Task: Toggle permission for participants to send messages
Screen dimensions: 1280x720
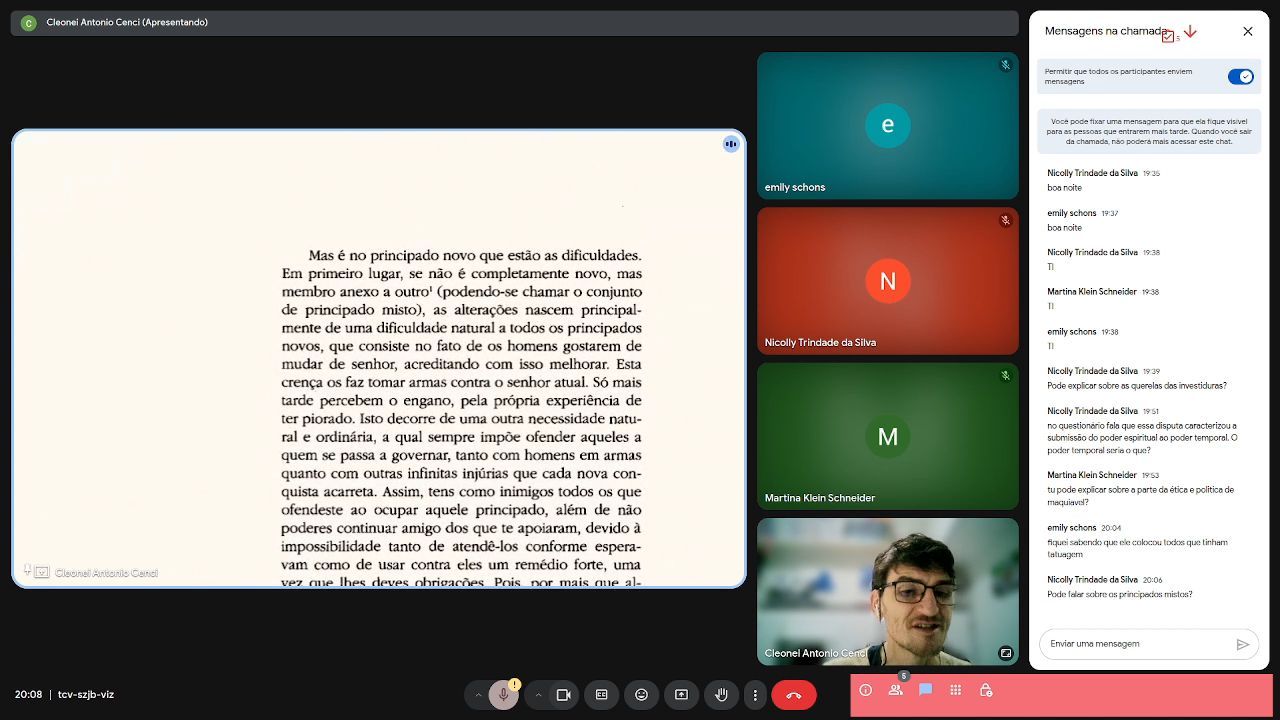Action: pyautogui.click(x=1241, y=77)
